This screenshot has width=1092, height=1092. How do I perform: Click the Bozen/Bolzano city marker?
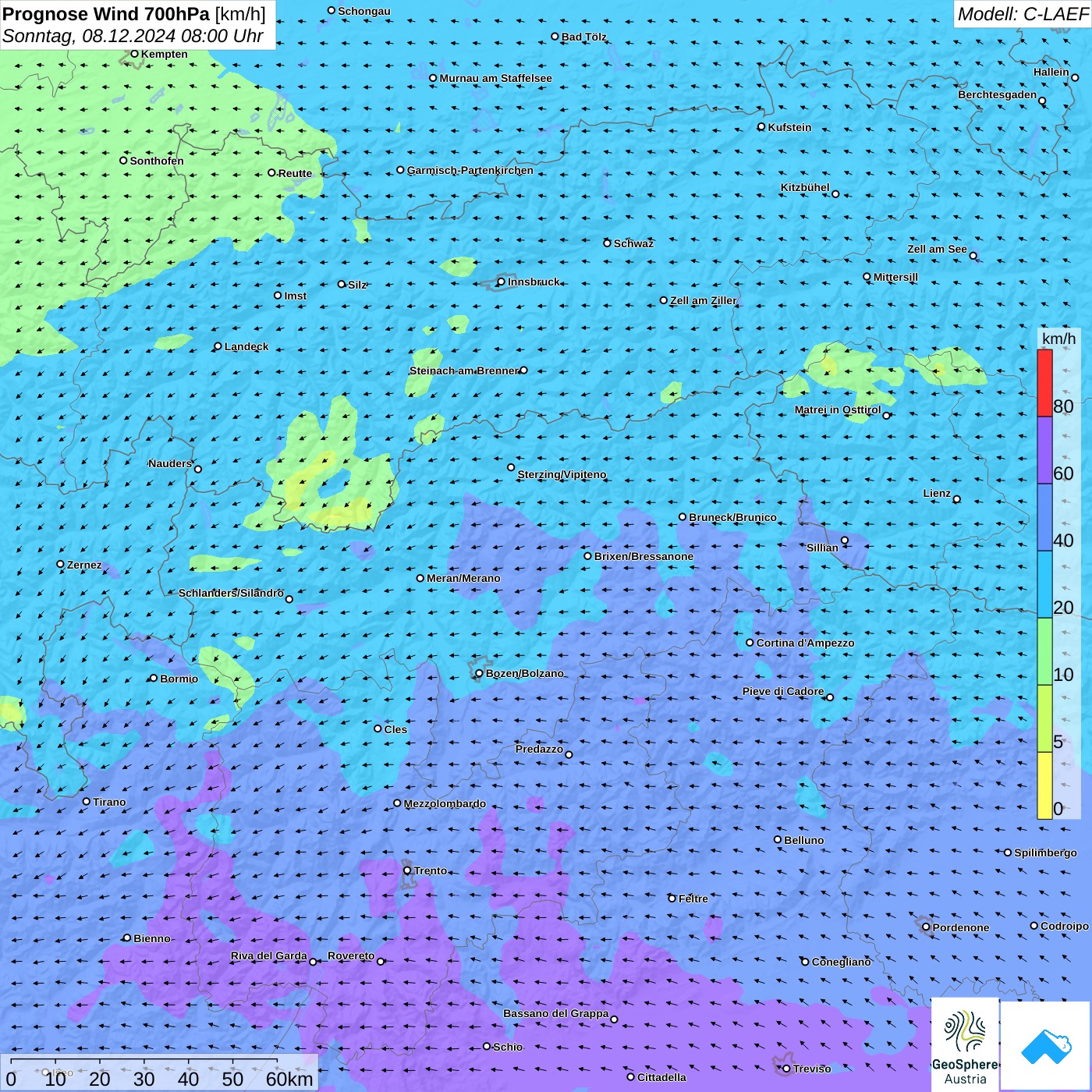pyautogui.click(x=480, y=673)
